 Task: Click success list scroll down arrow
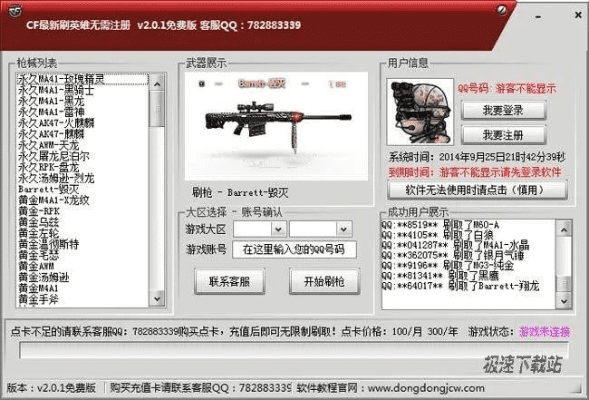coord(564,301)
